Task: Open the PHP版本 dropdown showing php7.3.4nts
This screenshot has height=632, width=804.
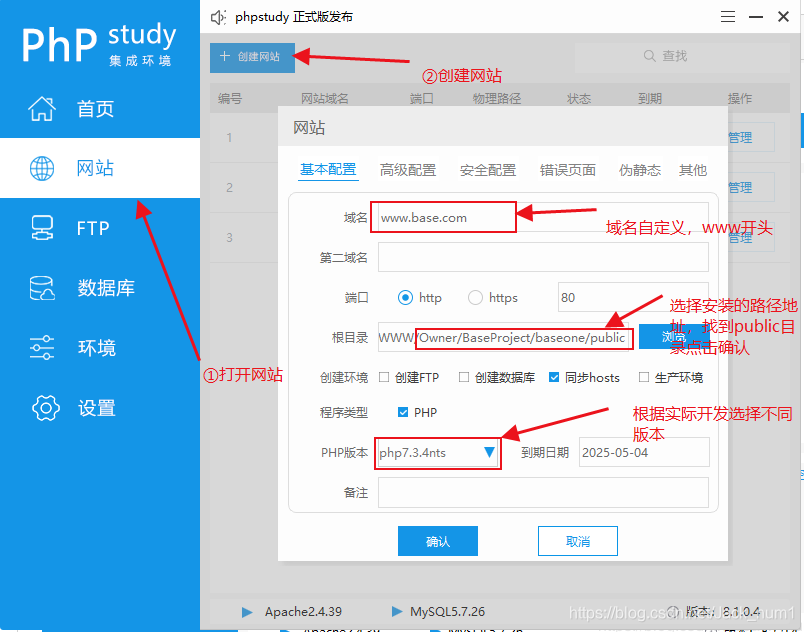Action: point(437,453)
